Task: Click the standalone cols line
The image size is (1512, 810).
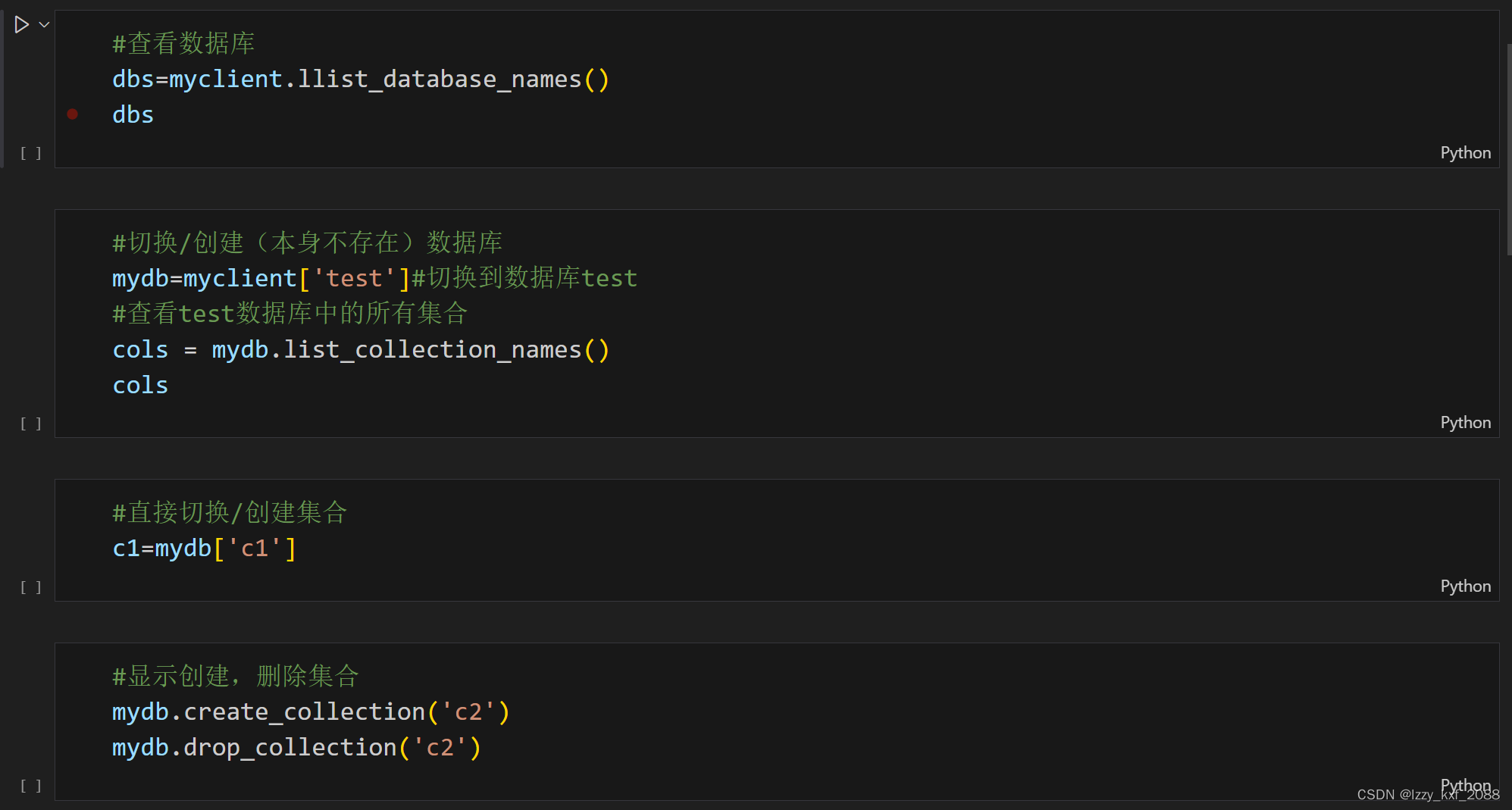Action: pos(140,385)
